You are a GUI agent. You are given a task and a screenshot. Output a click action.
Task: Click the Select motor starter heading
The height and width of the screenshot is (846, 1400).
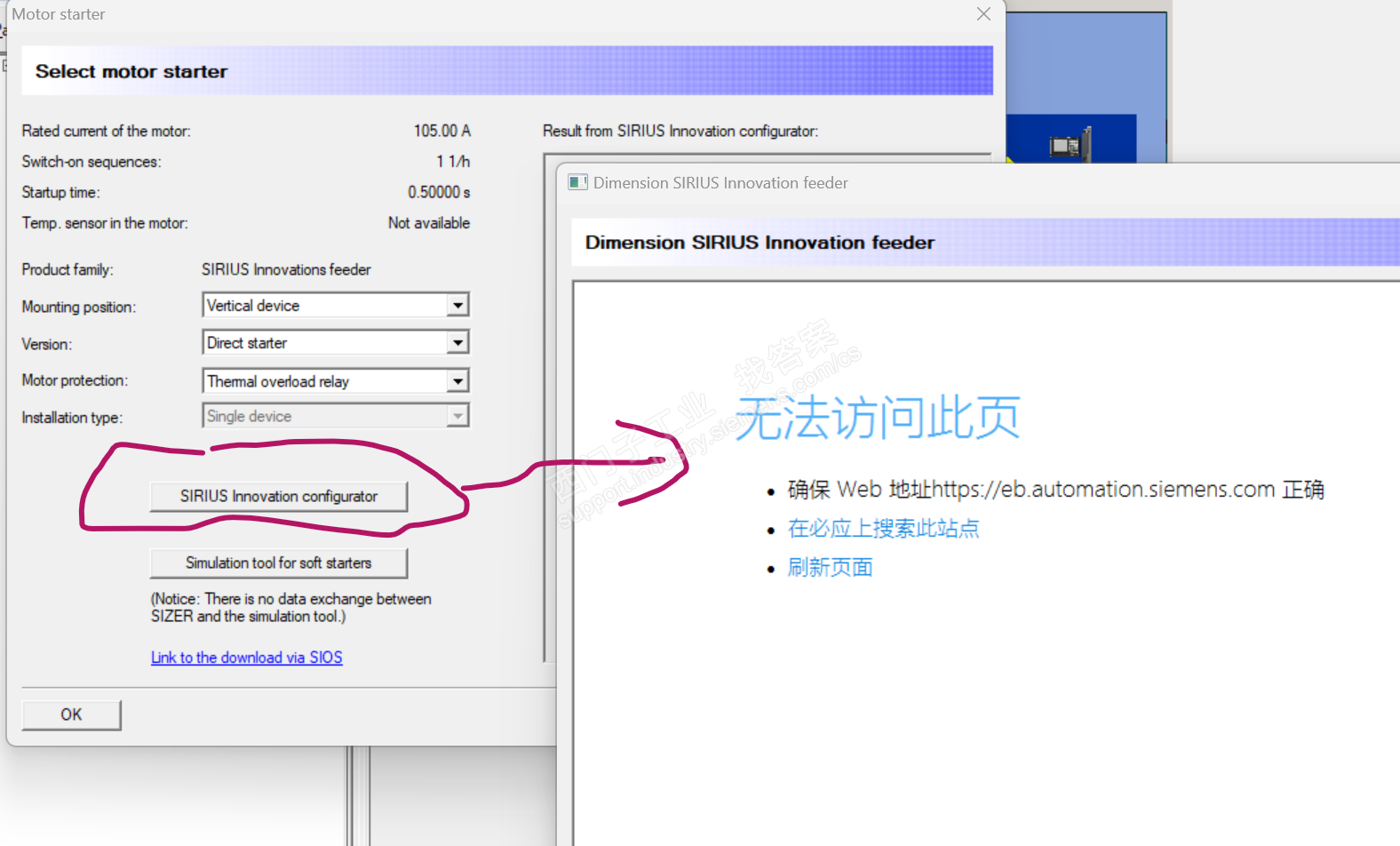tap(131, 71)
